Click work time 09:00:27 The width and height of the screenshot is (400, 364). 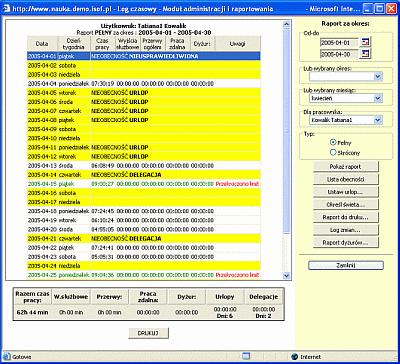[x=103, y=184]
